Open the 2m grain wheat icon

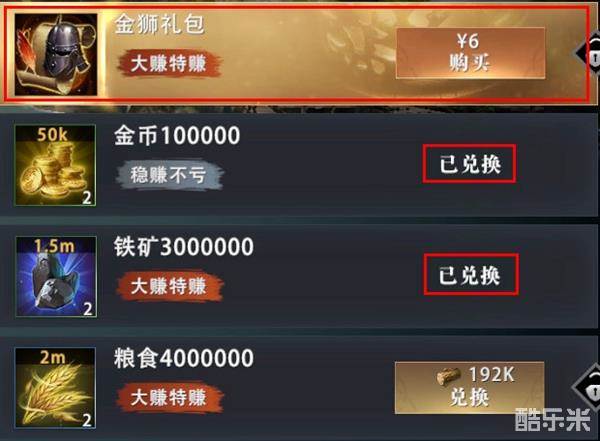pos(55,388)
